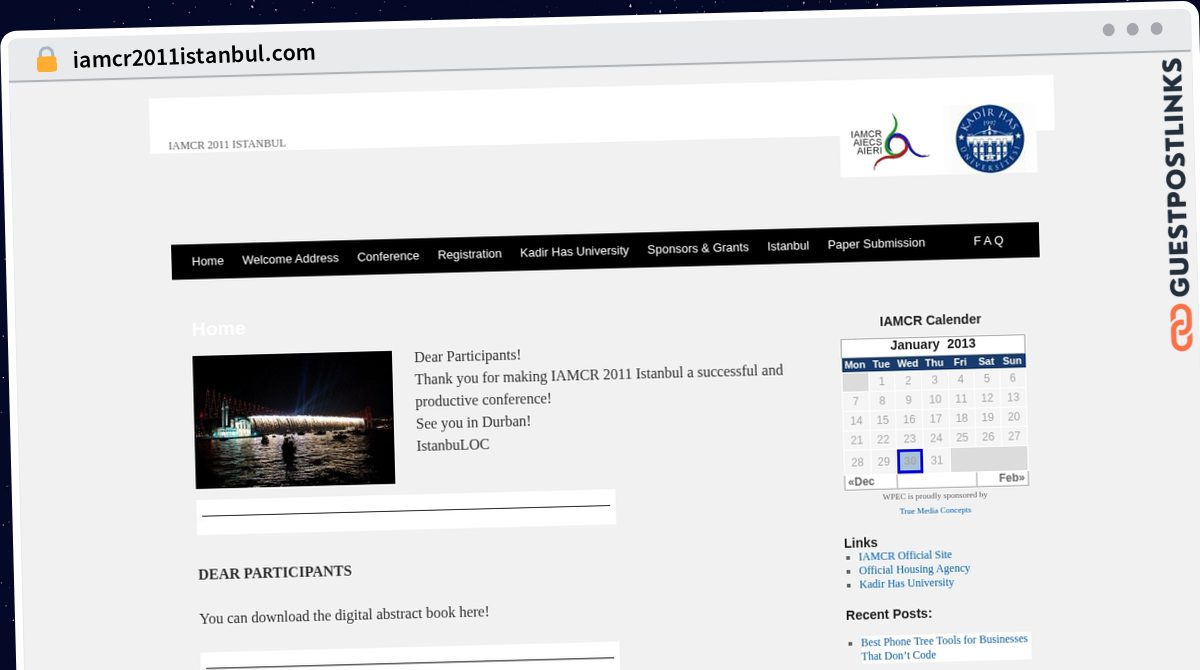Click the IAMCR Calender heading
Viewport: 1200px width, 670px height.
[x=930, y=320]
